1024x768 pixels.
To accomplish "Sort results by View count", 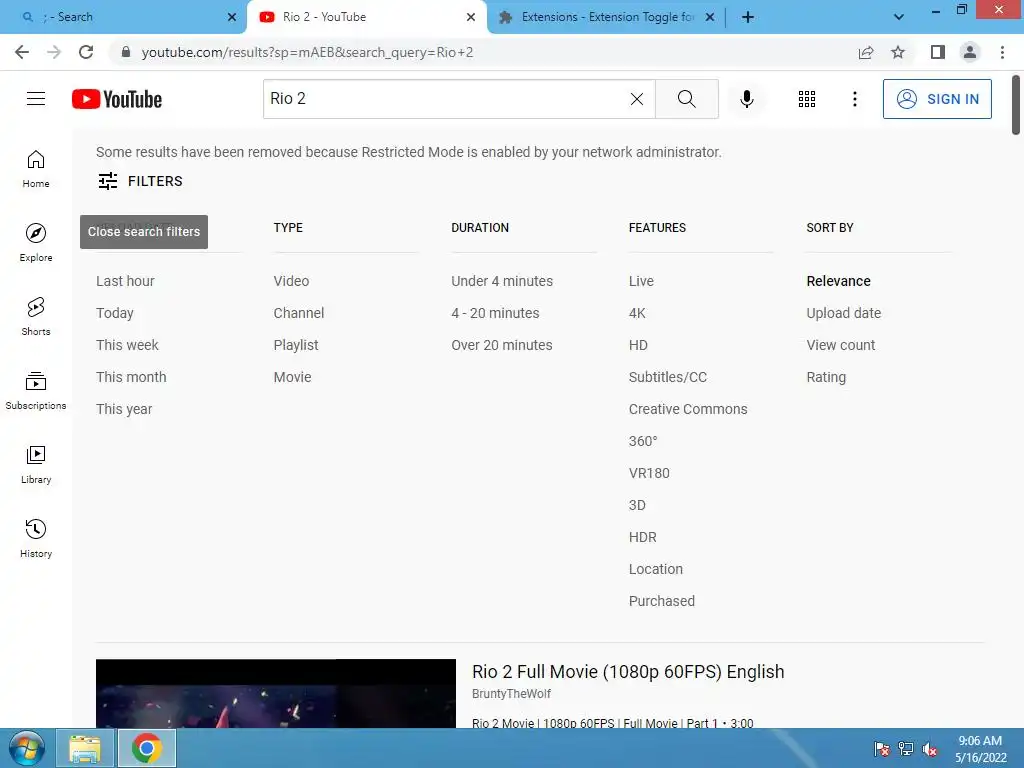I will (x=840, y=345).
